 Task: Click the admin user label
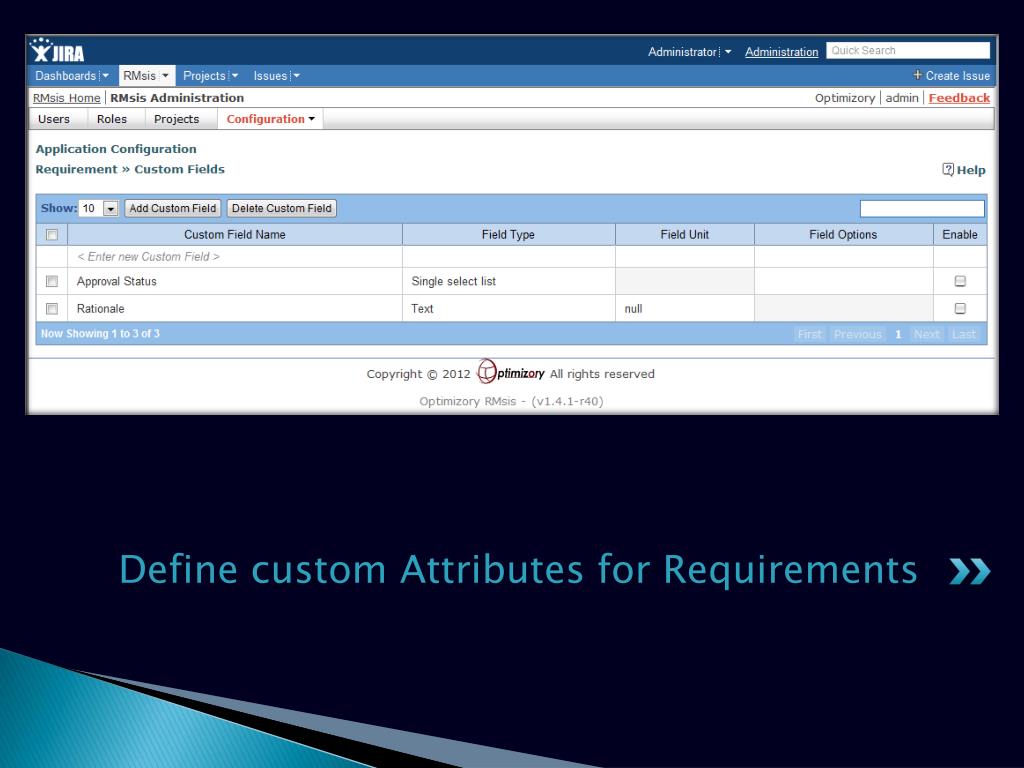902,98
